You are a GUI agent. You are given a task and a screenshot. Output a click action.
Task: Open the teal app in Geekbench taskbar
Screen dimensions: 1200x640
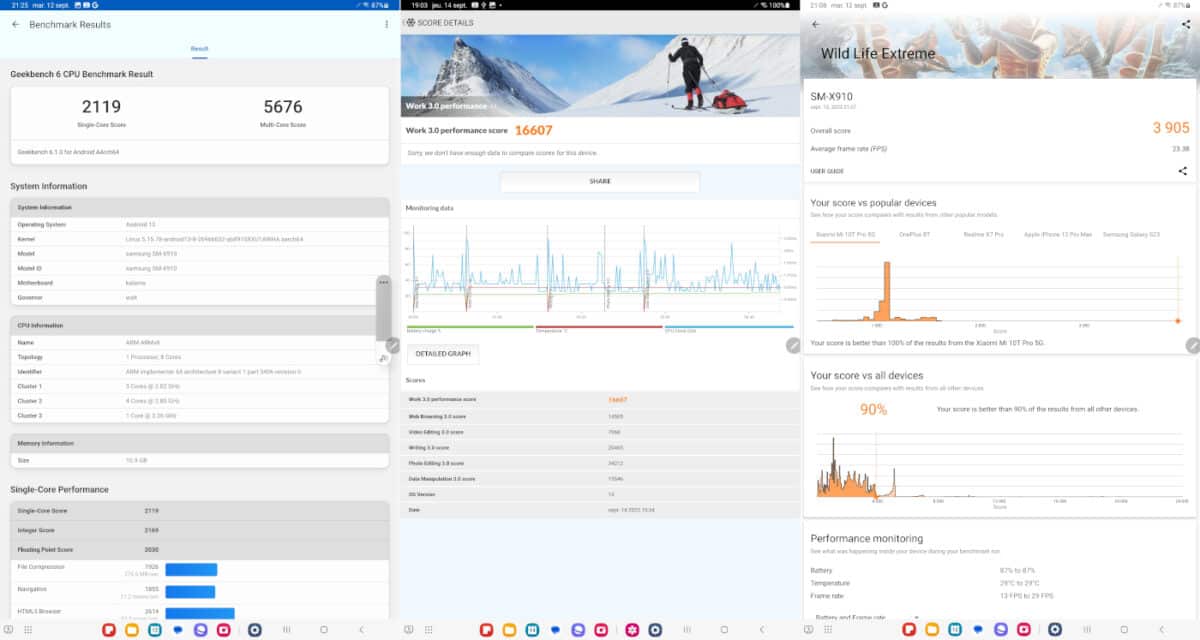[154, 630]
